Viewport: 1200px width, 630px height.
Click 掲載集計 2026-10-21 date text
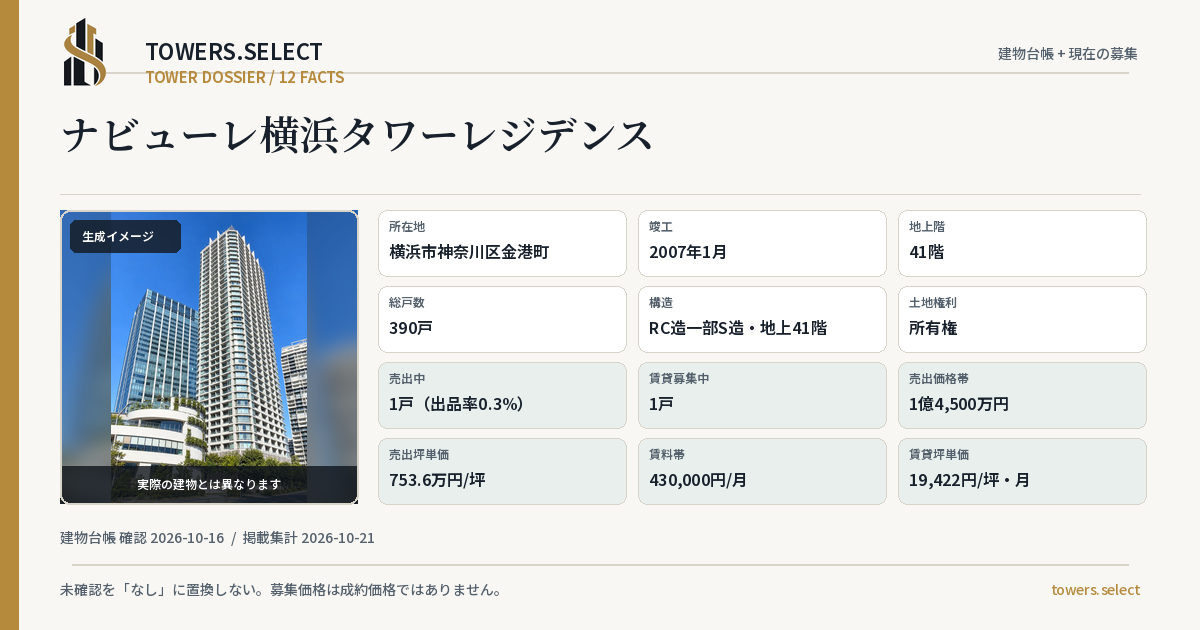point(309,538)
